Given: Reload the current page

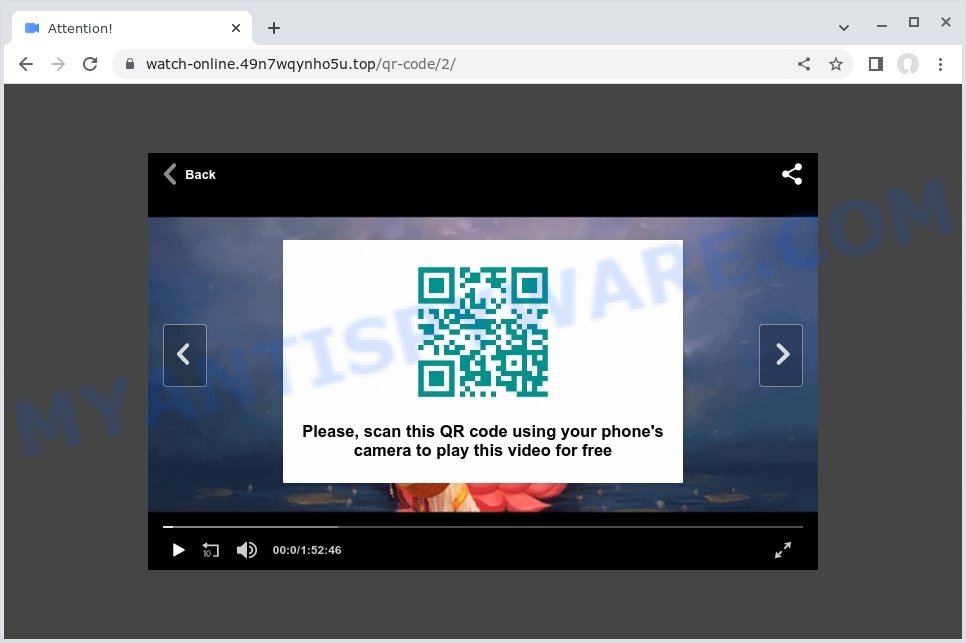Looking at the screenshot, I should [90, 64].
